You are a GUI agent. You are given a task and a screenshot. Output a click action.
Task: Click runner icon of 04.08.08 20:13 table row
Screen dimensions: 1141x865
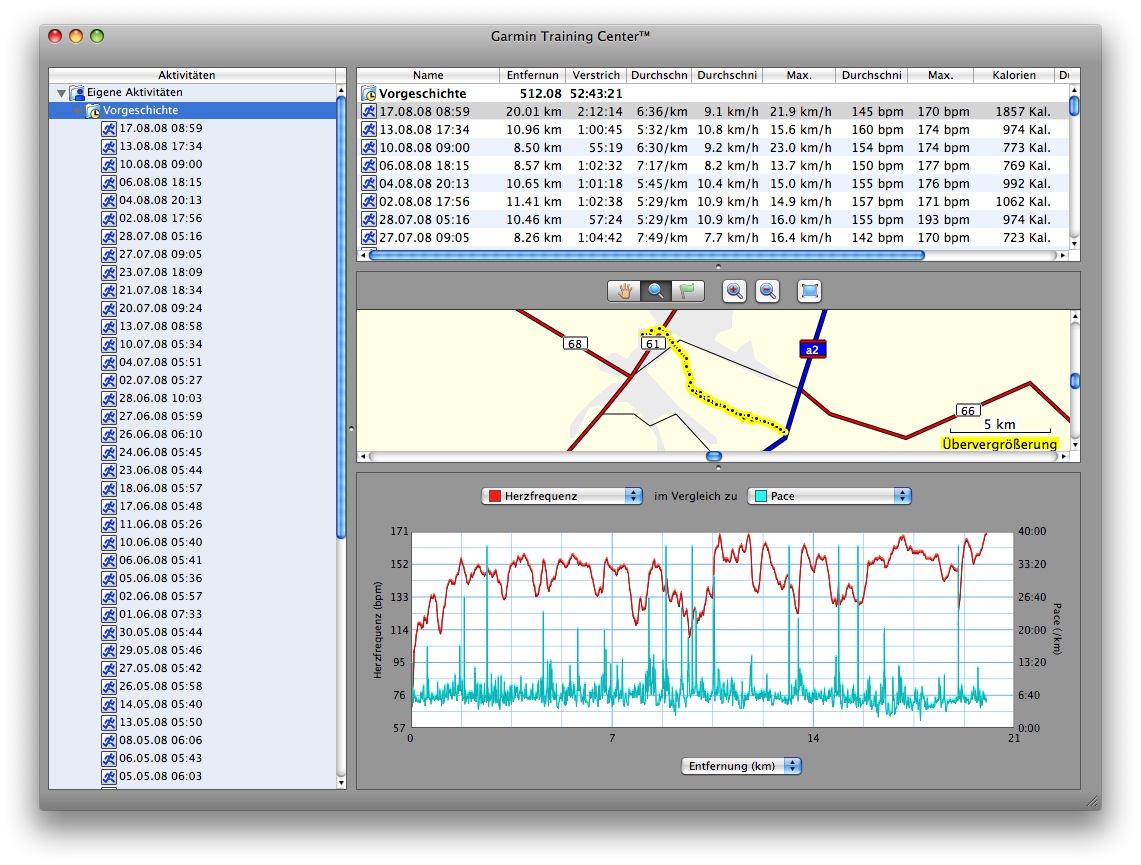[369, 183]
